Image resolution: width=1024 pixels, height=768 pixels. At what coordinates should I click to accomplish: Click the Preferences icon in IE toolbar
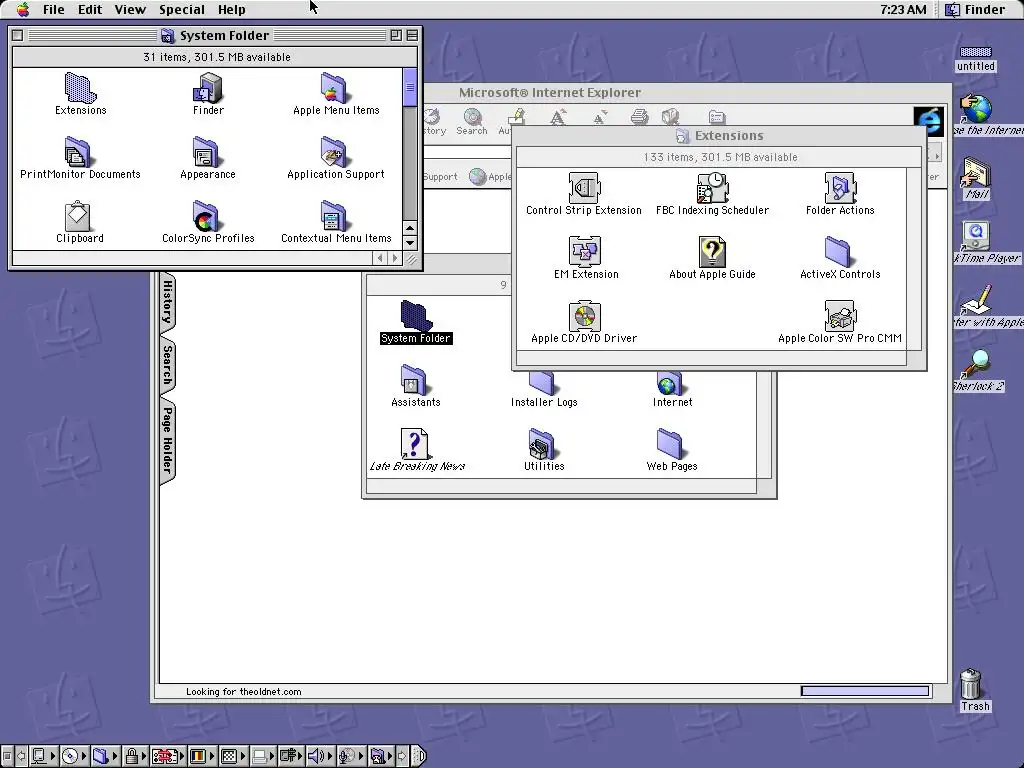[x=716, y=118]
